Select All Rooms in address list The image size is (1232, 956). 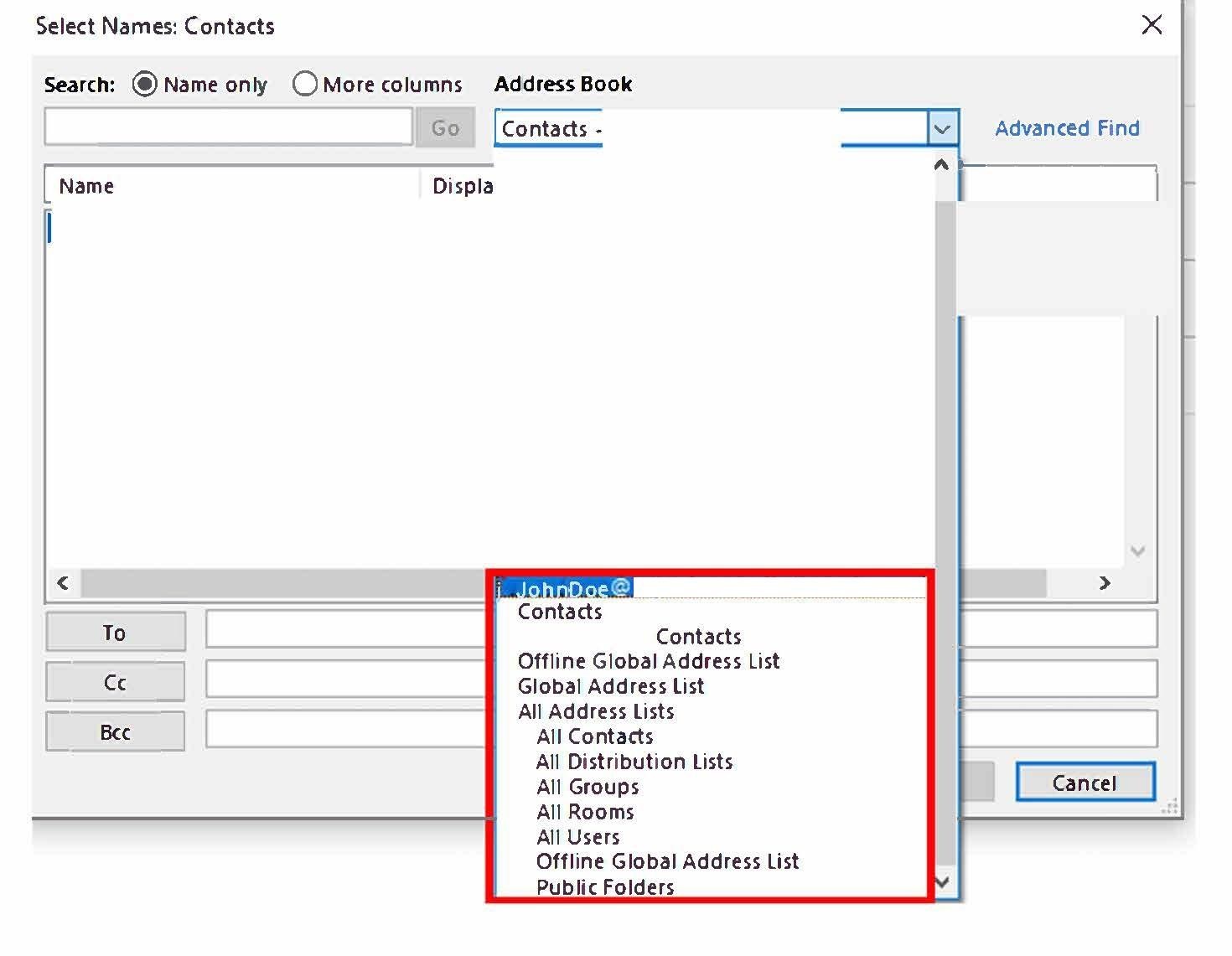point(585,812)
